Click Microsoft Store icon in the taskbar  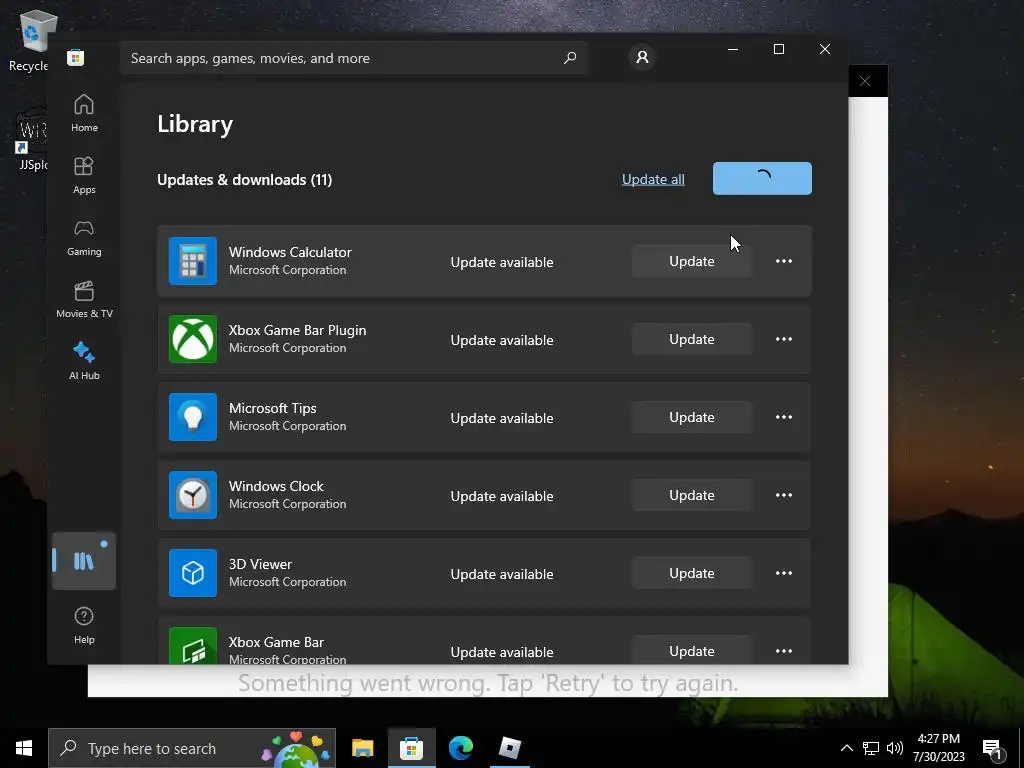[x=411, y=748]
